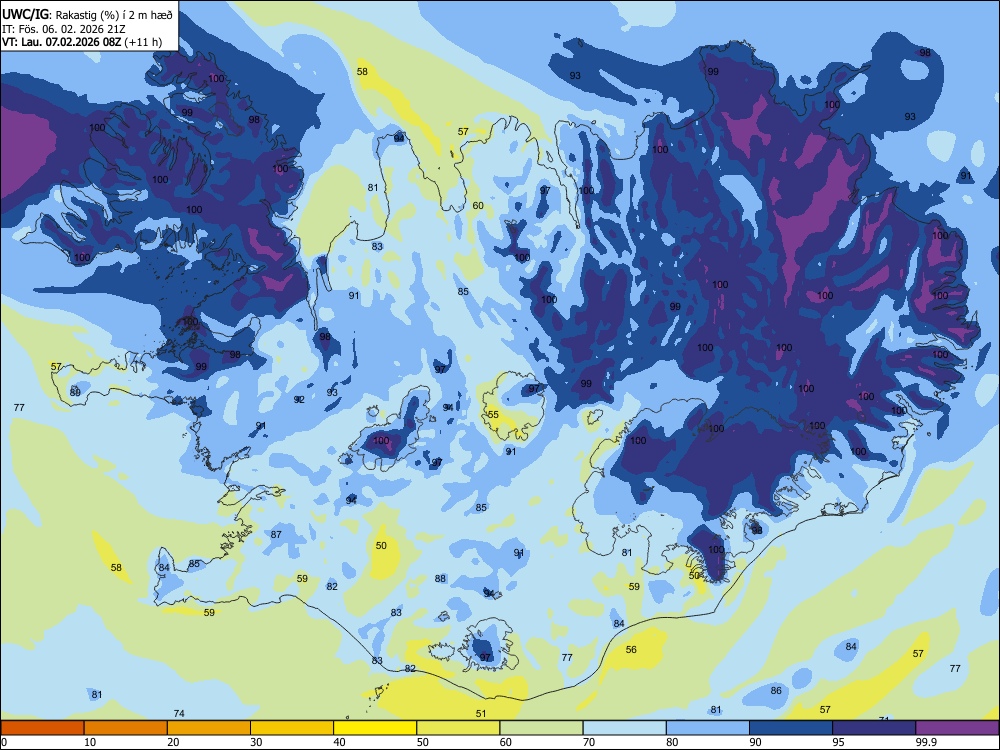Click the humidity value '51' on the map

[x=481, y=714]
